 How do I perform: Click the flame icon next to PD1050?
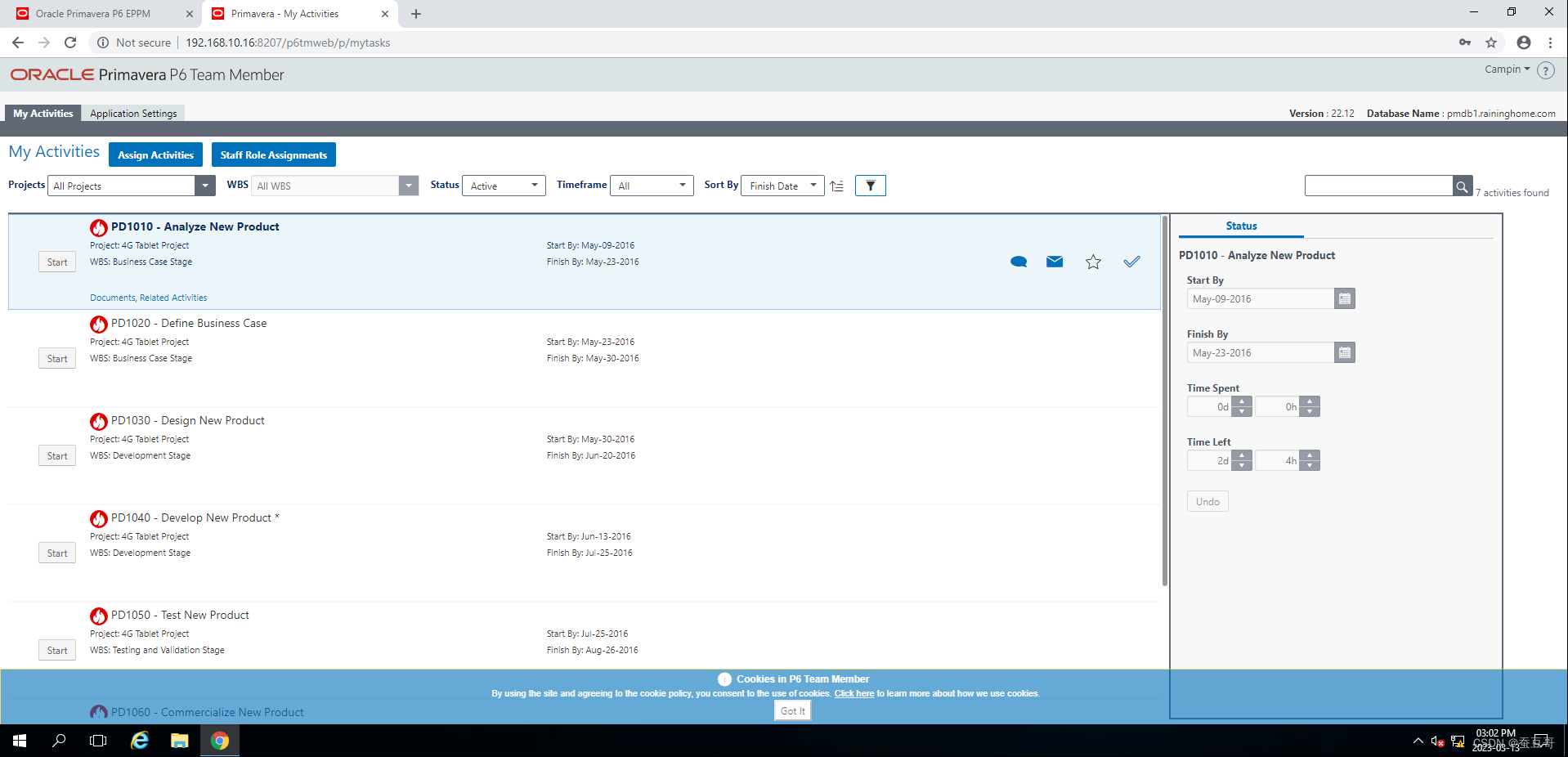[x=99, y=616]
